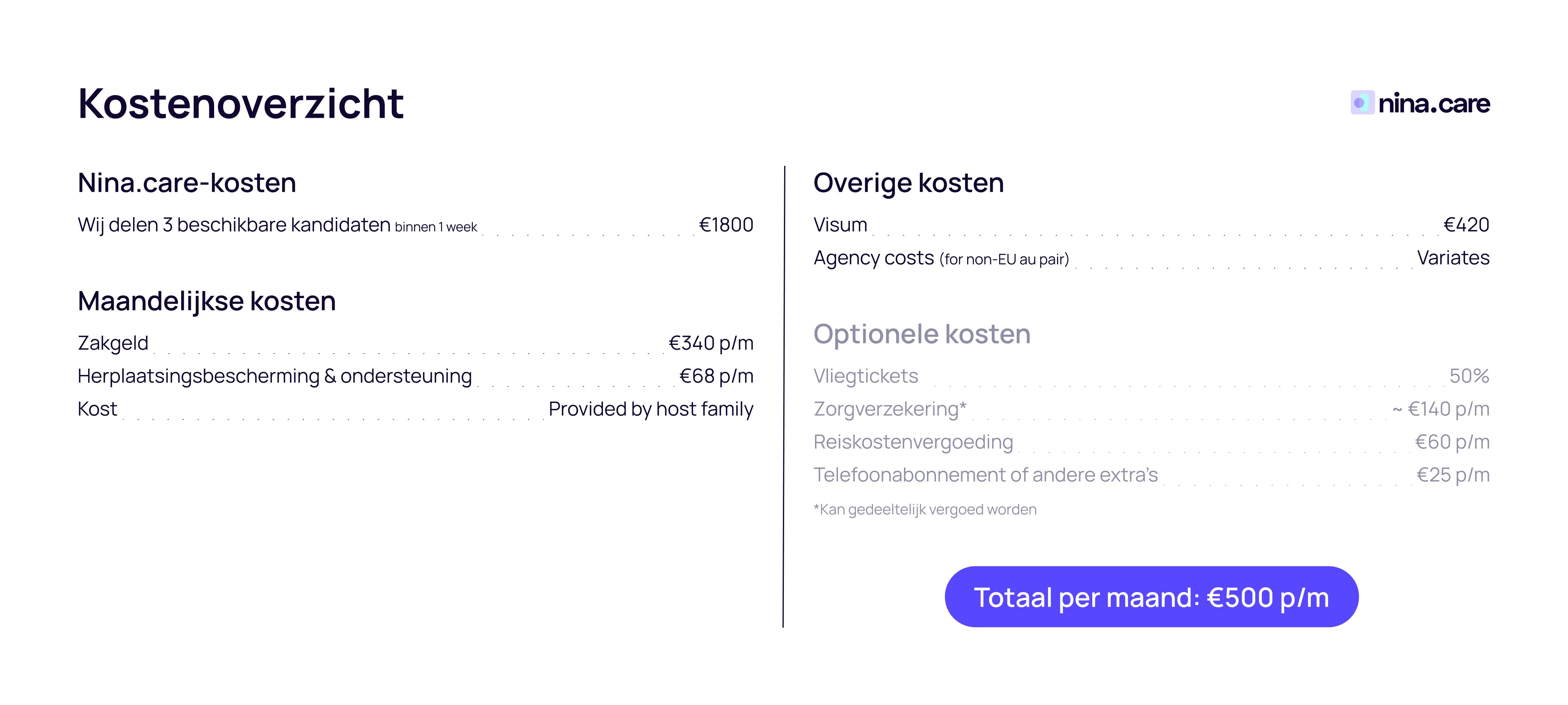Click the Totaal per maand button

(1151, 596)
